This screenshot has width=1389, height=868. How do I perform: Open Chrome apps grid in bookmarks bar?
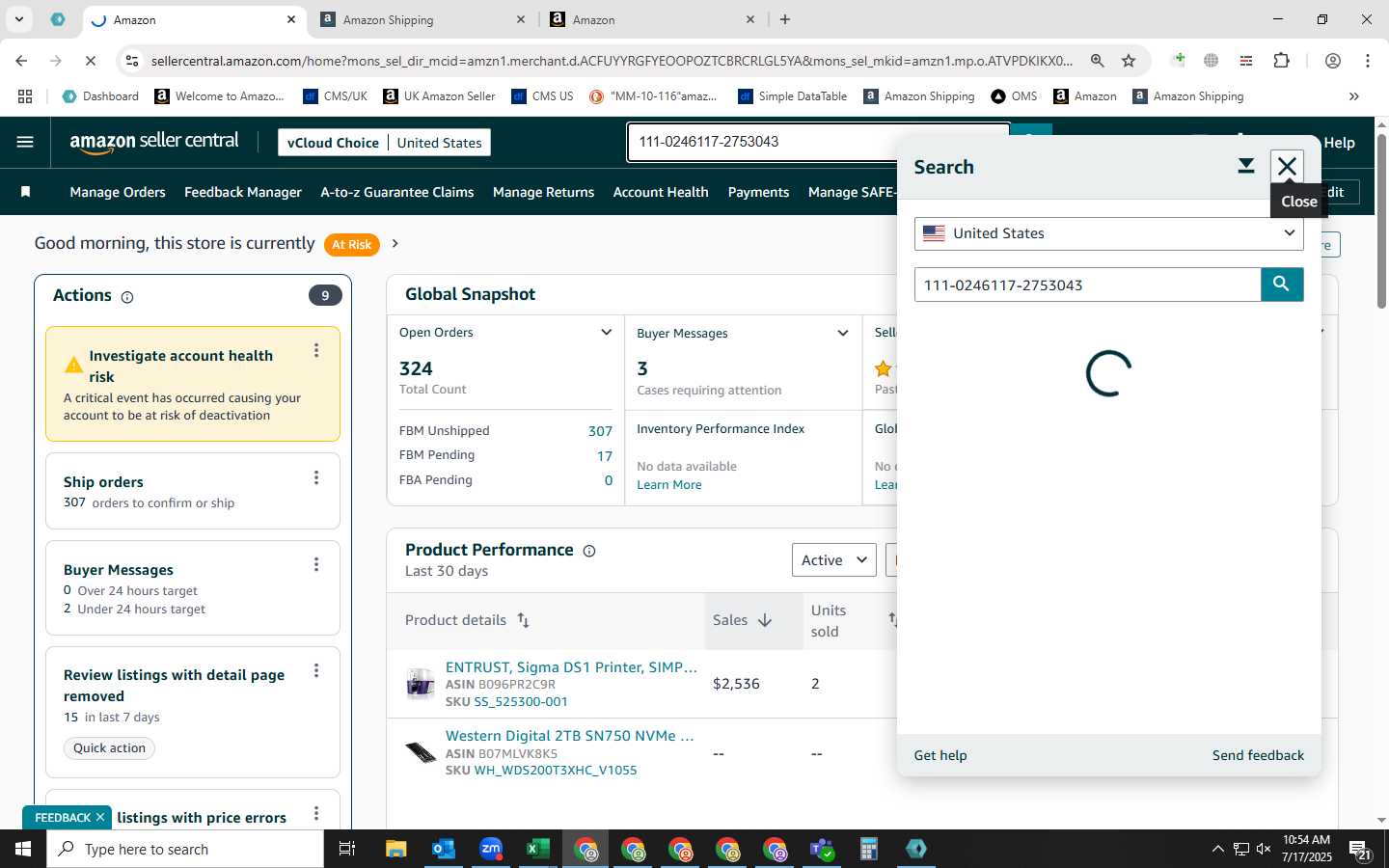point(25,96)
